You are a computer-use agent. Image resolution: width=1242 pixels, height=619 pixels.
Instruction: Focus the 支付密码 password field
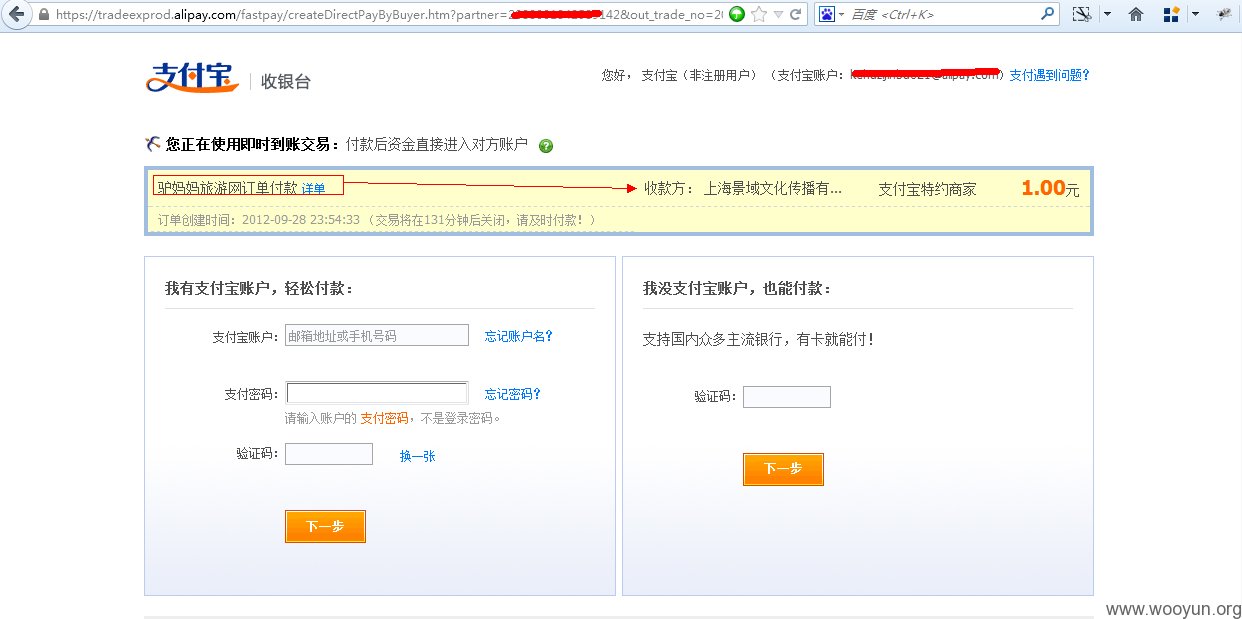click(x=377, y=393)
